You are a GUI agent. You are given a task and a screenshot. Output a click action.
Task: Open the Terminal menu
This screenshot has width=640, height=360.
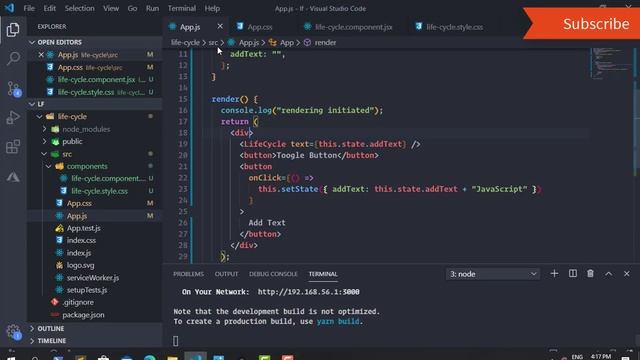click(182, 8)
